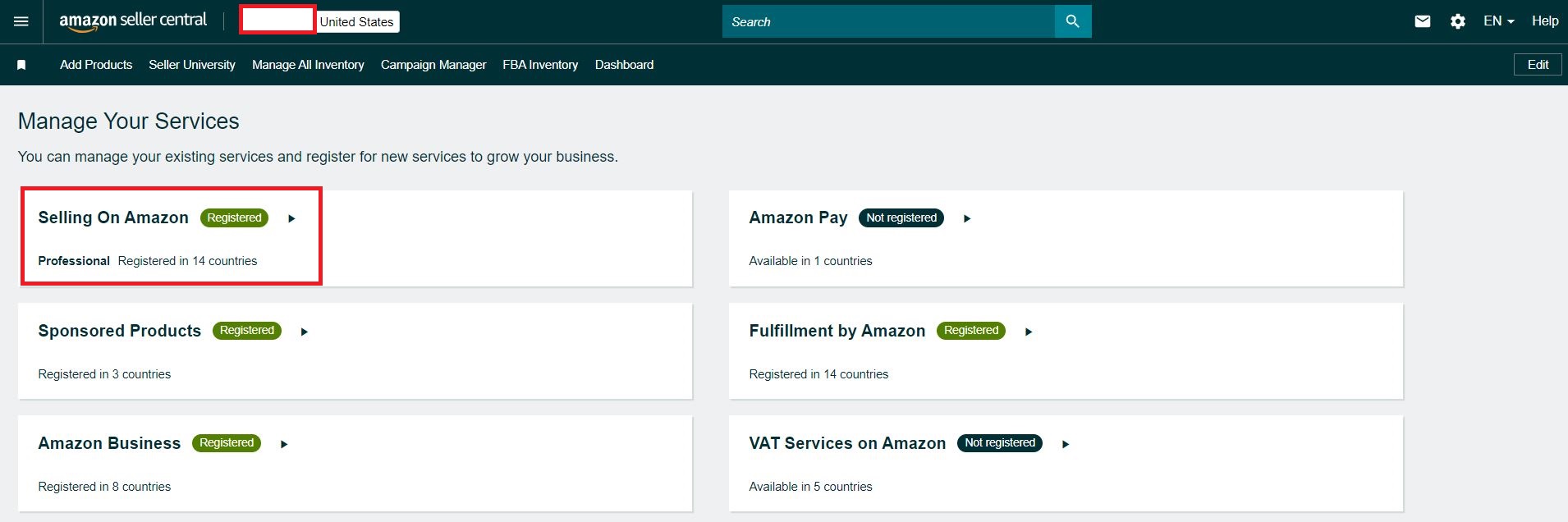Go to FBA Inventory
The image size is (1568, 522).
point(540,65)
